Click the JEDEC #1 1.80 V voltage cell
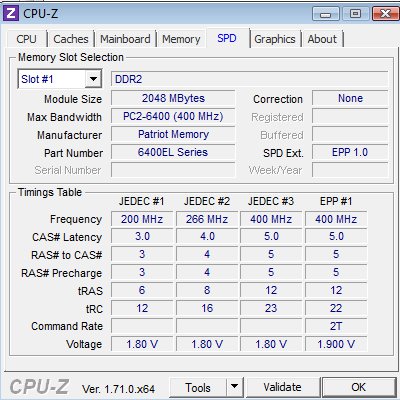The image size is (400, 400). coord(142,344)
